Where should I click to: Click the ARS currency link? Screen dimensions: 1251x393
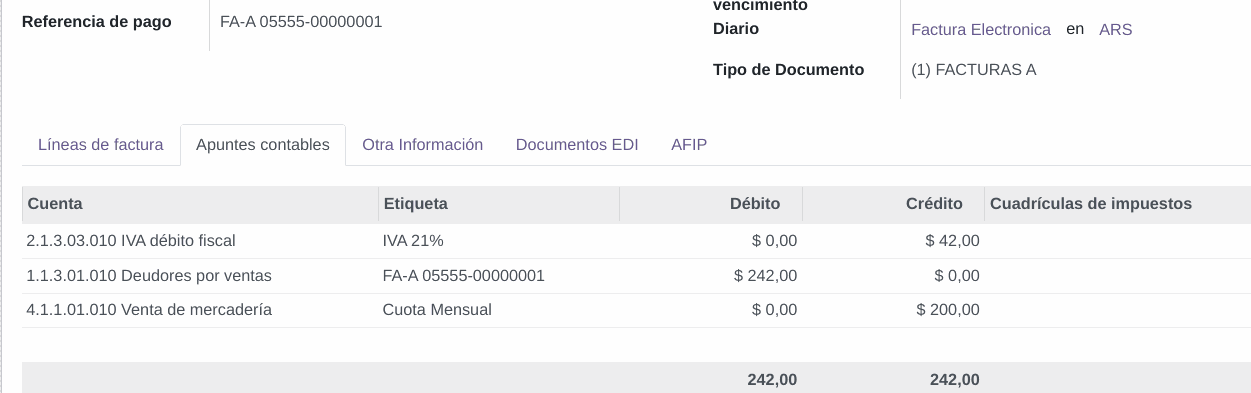(x=1115, y=30)
